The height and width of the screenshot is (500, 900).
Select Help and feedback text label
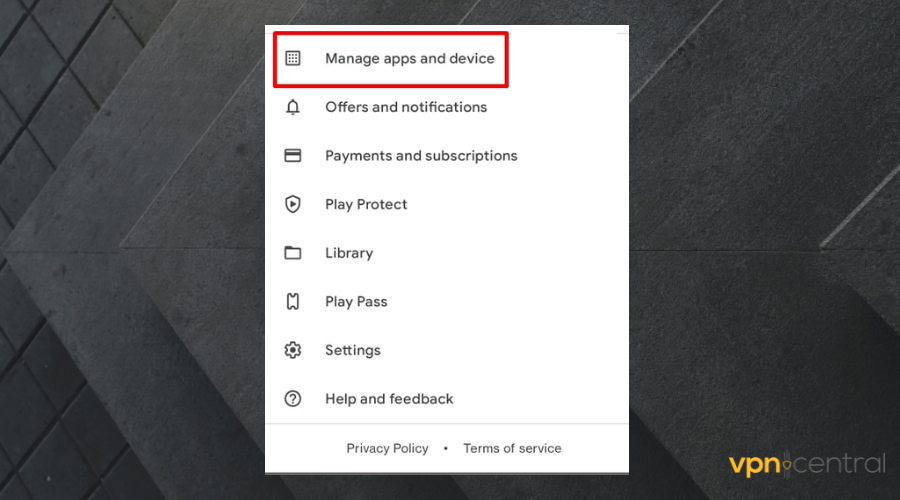click(x=389, y=399)
